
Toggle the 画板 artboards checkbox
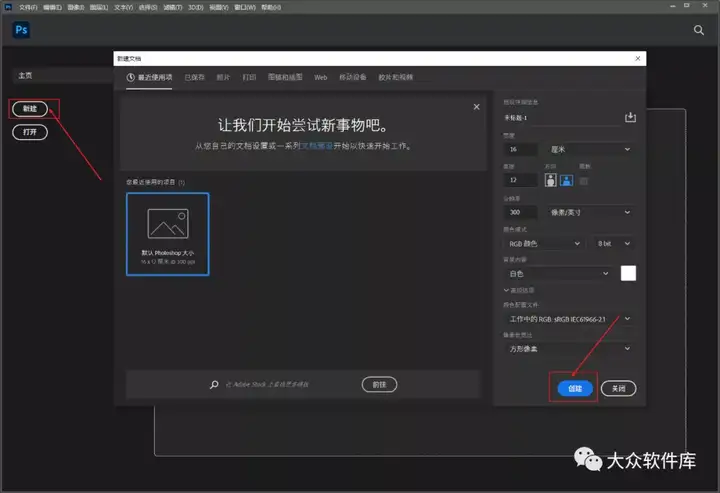(x=584, y=181)
